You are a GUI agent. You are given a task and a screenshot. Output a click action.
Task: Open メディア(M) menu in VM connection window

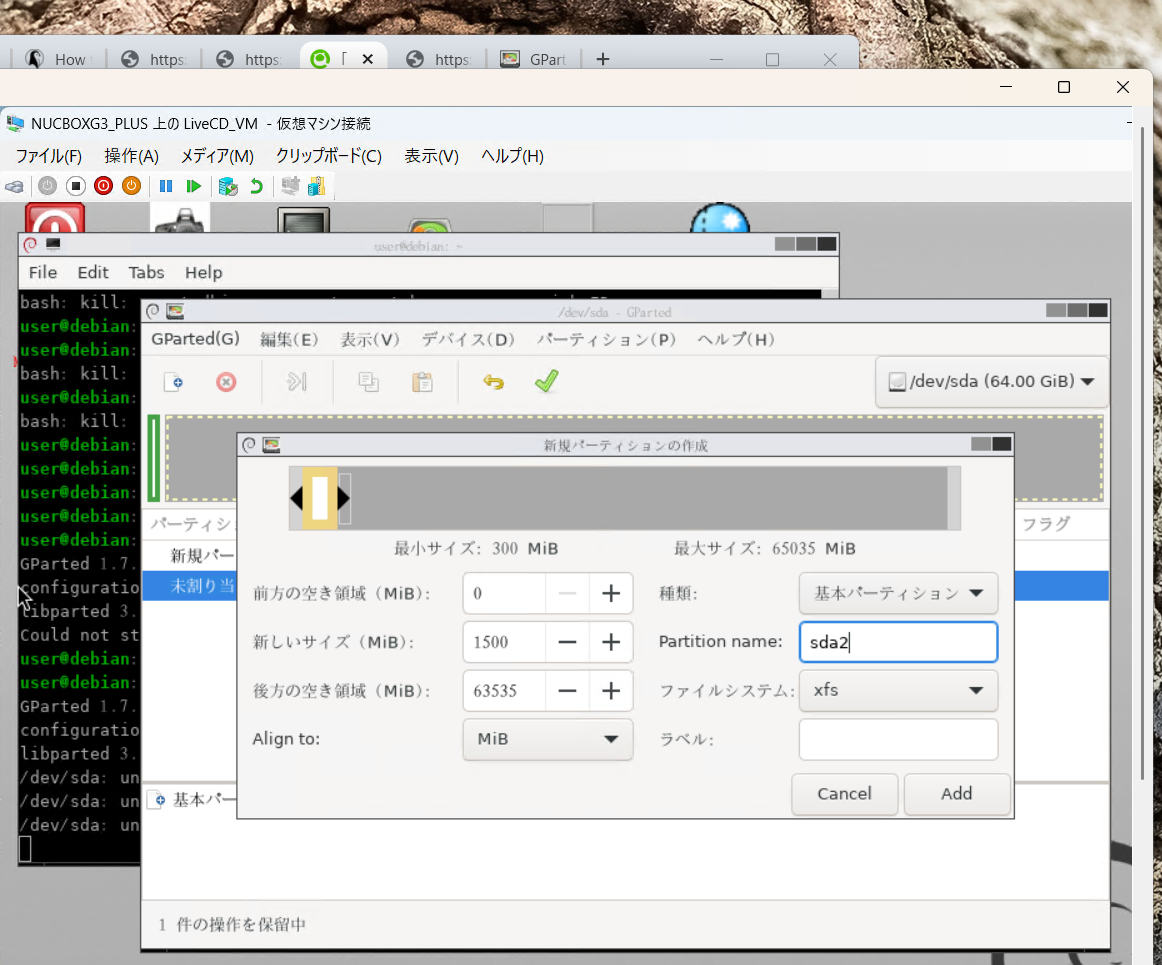(218, 156)
